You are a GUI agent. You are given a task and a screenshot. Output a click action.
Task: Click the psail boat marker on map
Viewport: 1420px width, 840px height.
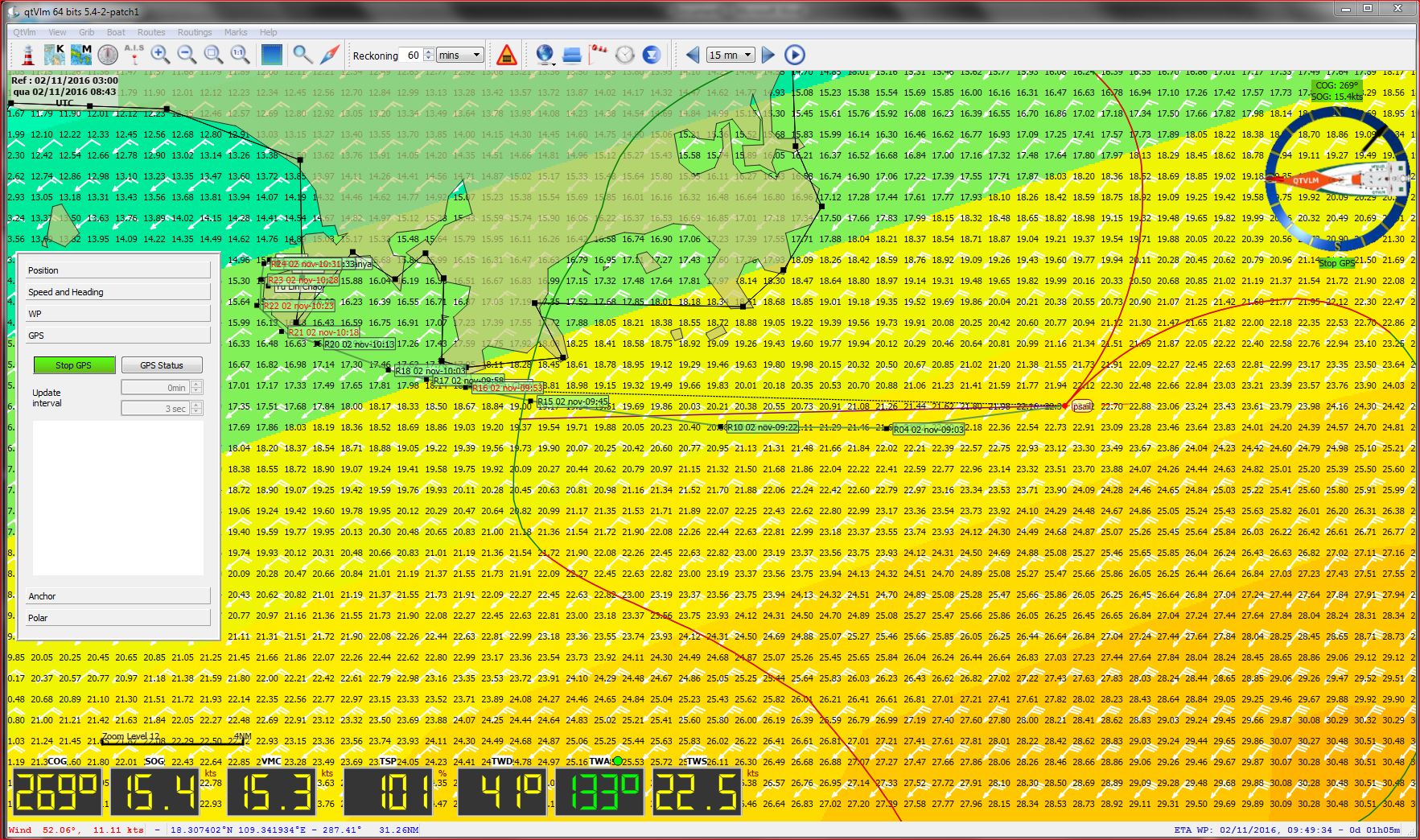coord(1083,406)
